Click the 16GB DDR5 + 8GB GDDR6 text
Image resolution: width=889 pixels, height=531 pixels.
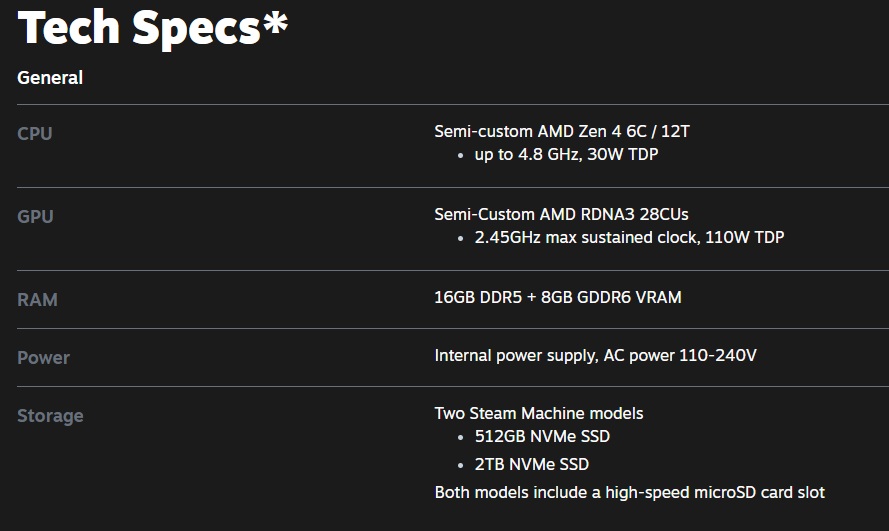[x=558, y=297]
